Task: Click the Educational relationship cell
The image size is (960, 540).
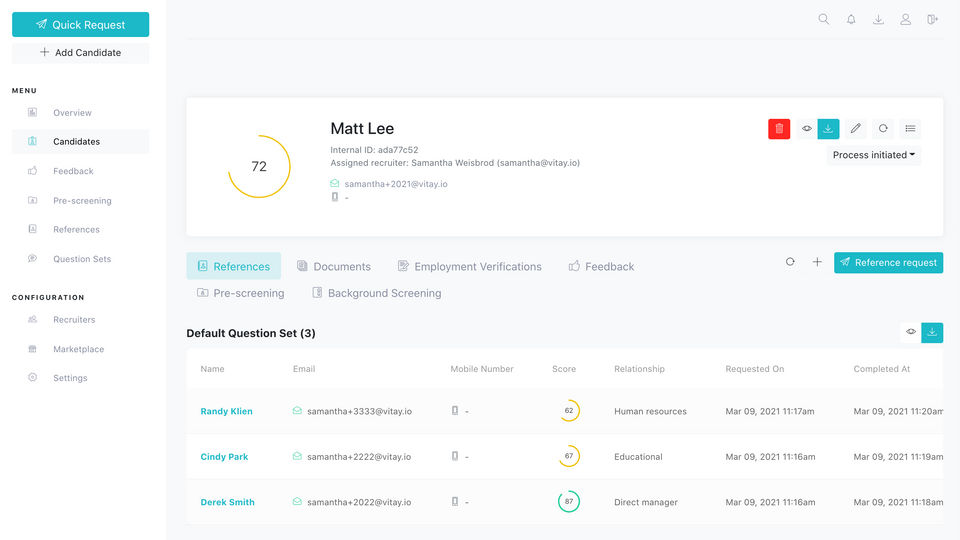Action: pyautogui.click(x=638, y=457)
